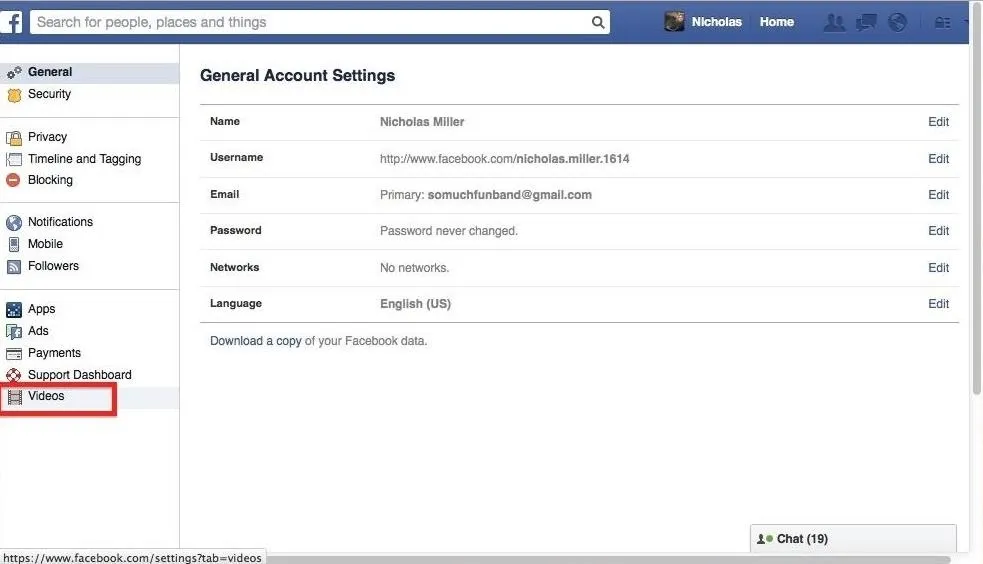Open the privacy shortcuts lock icon
Image resolution: width=983 pixels, height=564 pixels.
(942, 23)
